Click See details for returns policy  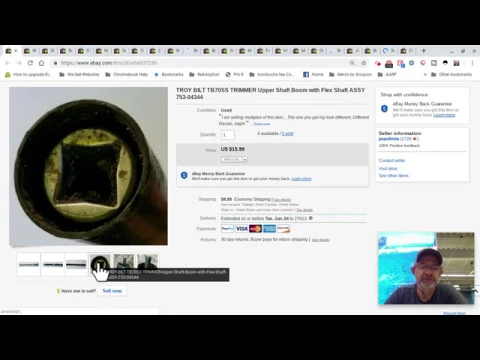tap(321, 240)
